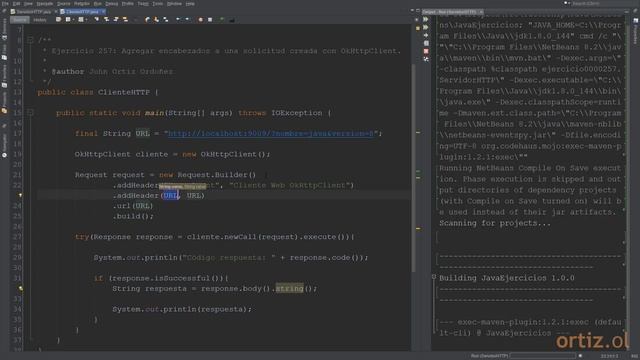Collapse the Building JavaEjercicios output fold
Screen dimensions: 640x360
434,277
